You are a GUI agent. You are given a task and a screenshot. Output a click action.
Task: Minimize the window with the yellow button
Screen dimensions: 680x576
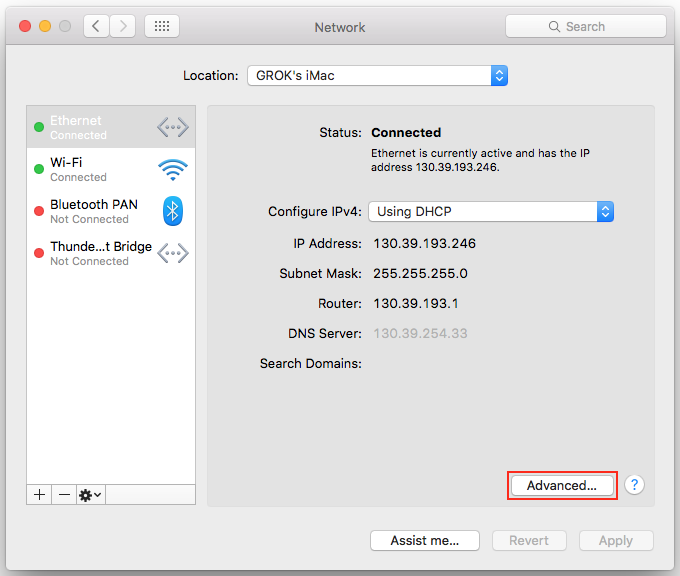pyautogui.click(x=45, y=26)
